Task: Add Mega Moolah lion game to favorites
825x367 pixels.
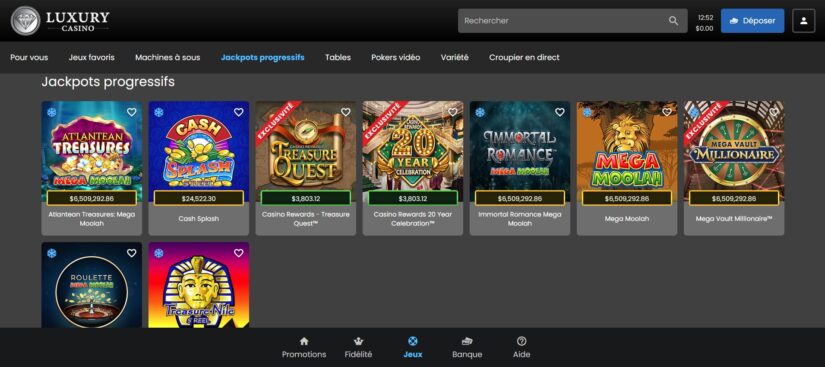Action: (x=667, y=112)
